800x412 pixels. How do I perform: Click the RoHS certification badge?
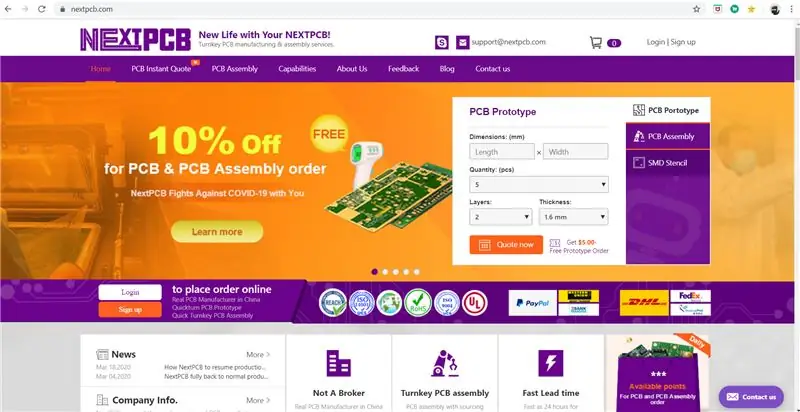coord(418,303)
